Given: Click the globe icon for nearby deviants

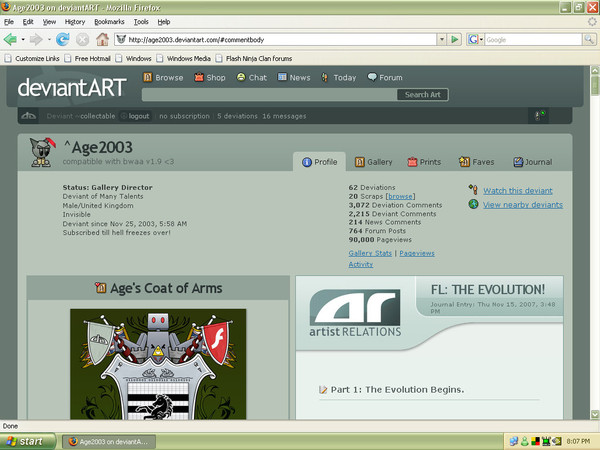Looking at the screenshot, I should coord(473,204).
